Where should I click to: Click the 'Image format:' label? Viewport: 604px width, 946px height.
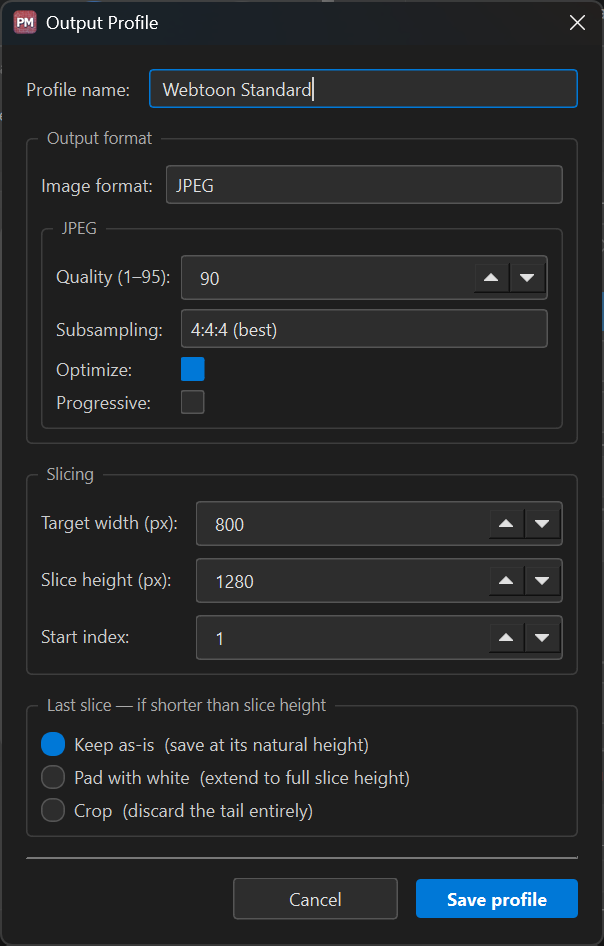97,186
